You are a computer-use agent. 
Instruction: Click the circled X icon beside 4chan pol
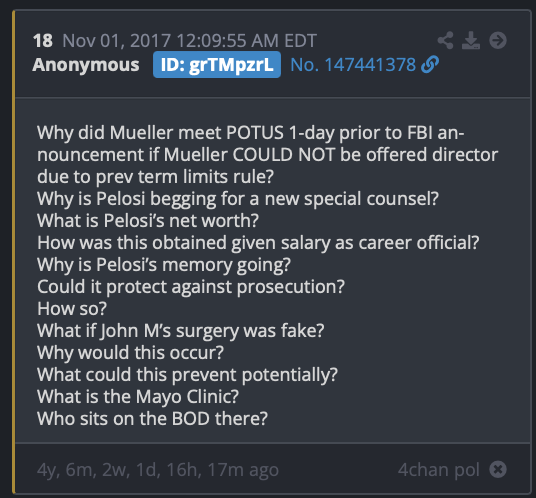[498, 469]
